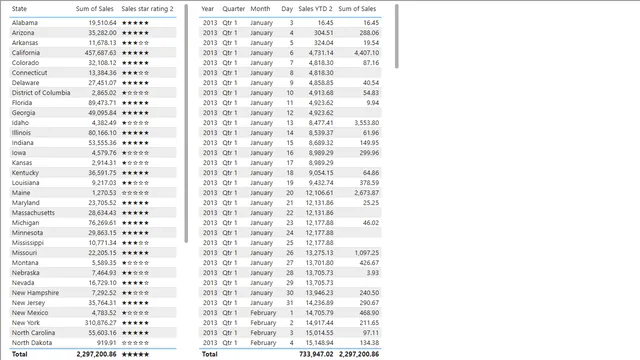
Task: Select the Arizona state cell
Action: (x=23, y=33)
